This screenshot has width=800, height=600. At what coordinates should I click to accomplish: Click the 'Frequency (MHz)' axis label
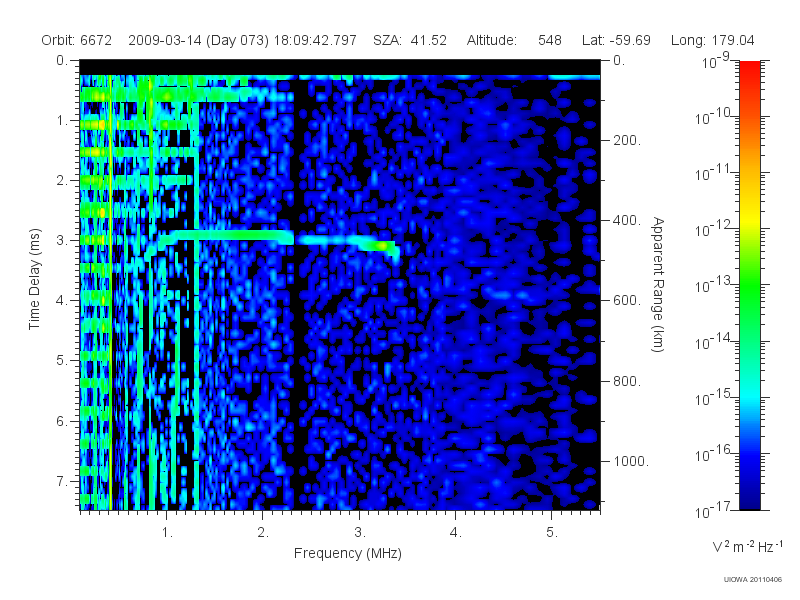pos(347,554)
